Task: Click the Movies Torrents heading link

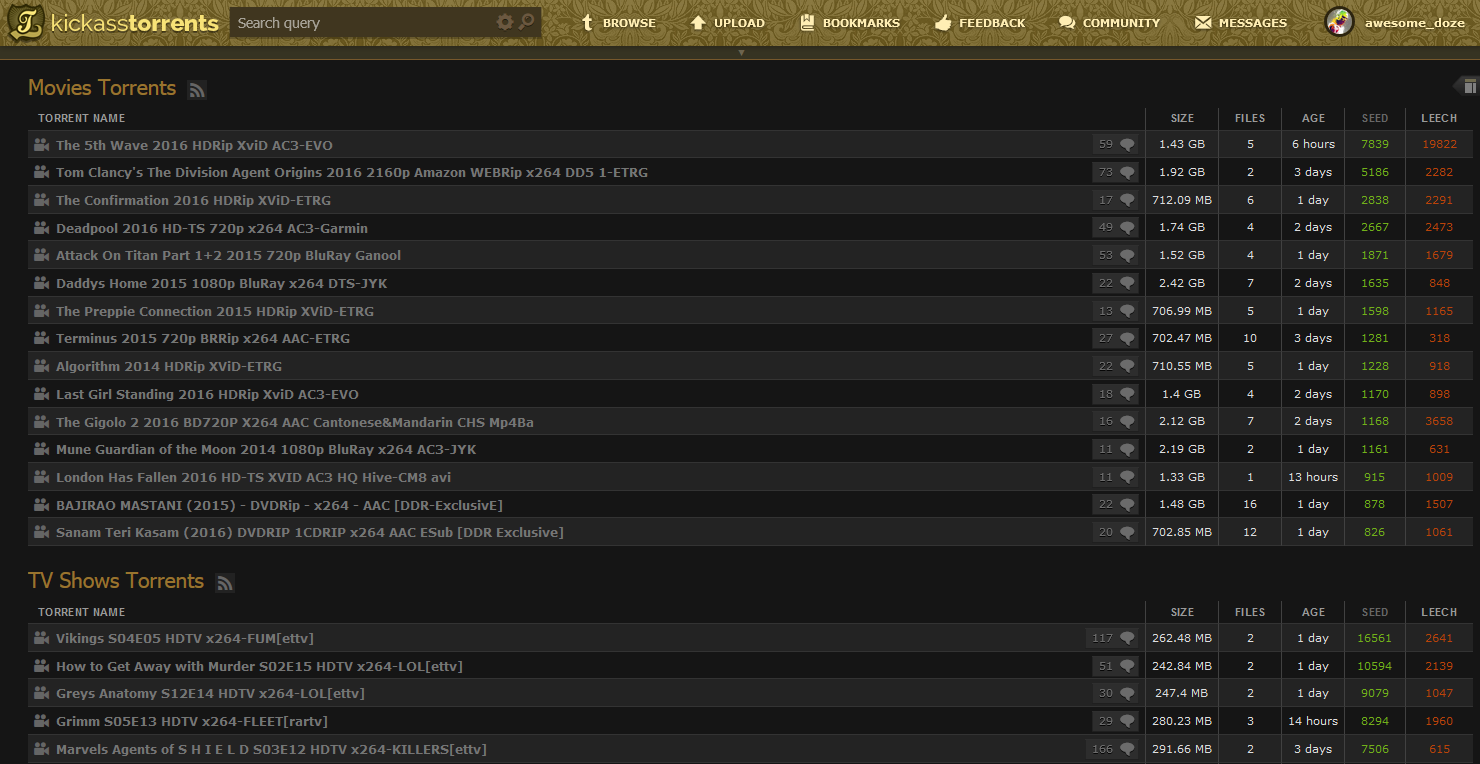Action: click(x=102, y=88)
